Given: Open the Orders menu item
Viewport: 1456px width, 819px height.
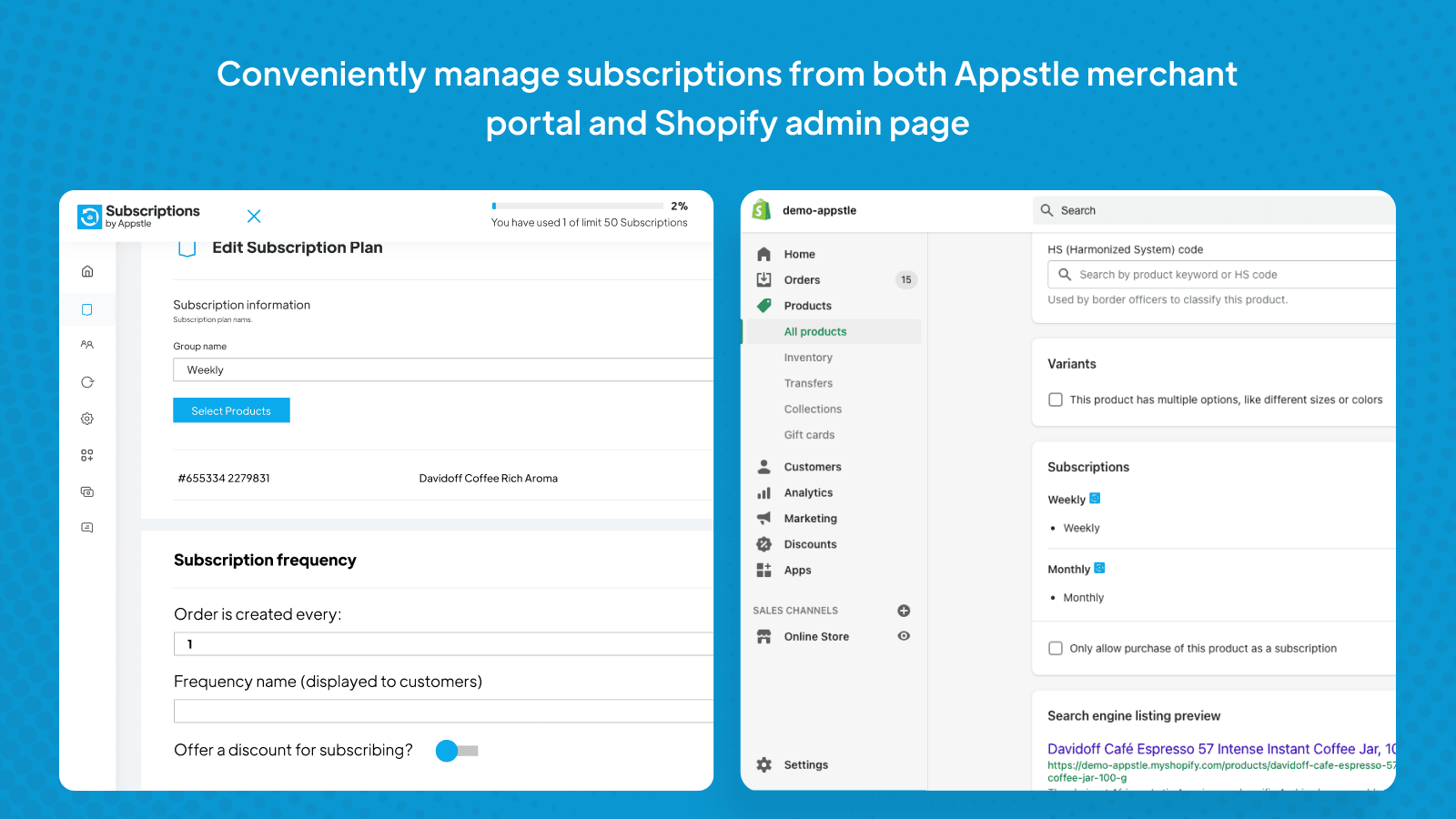Looking at the screenshot, I should [x=801, y=279].
